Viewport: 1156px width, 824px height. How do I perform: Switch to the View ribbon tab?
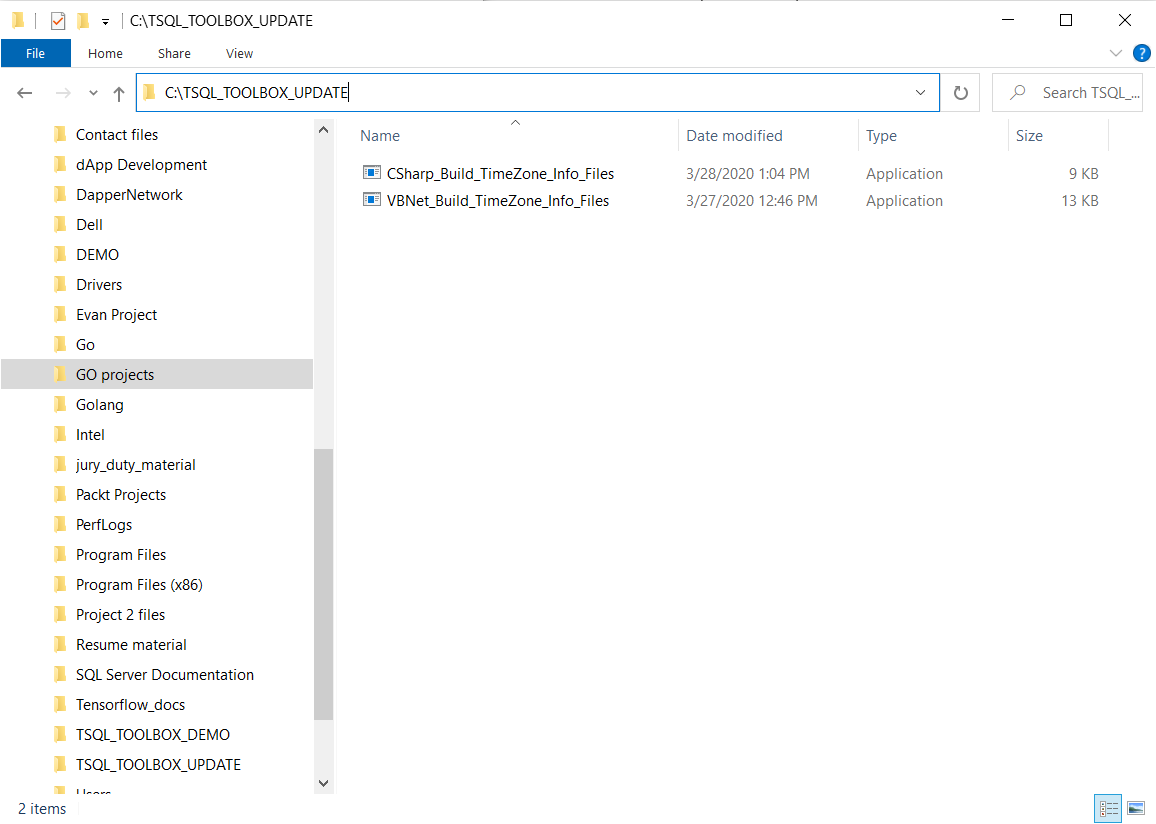click(x=239, y=53)
